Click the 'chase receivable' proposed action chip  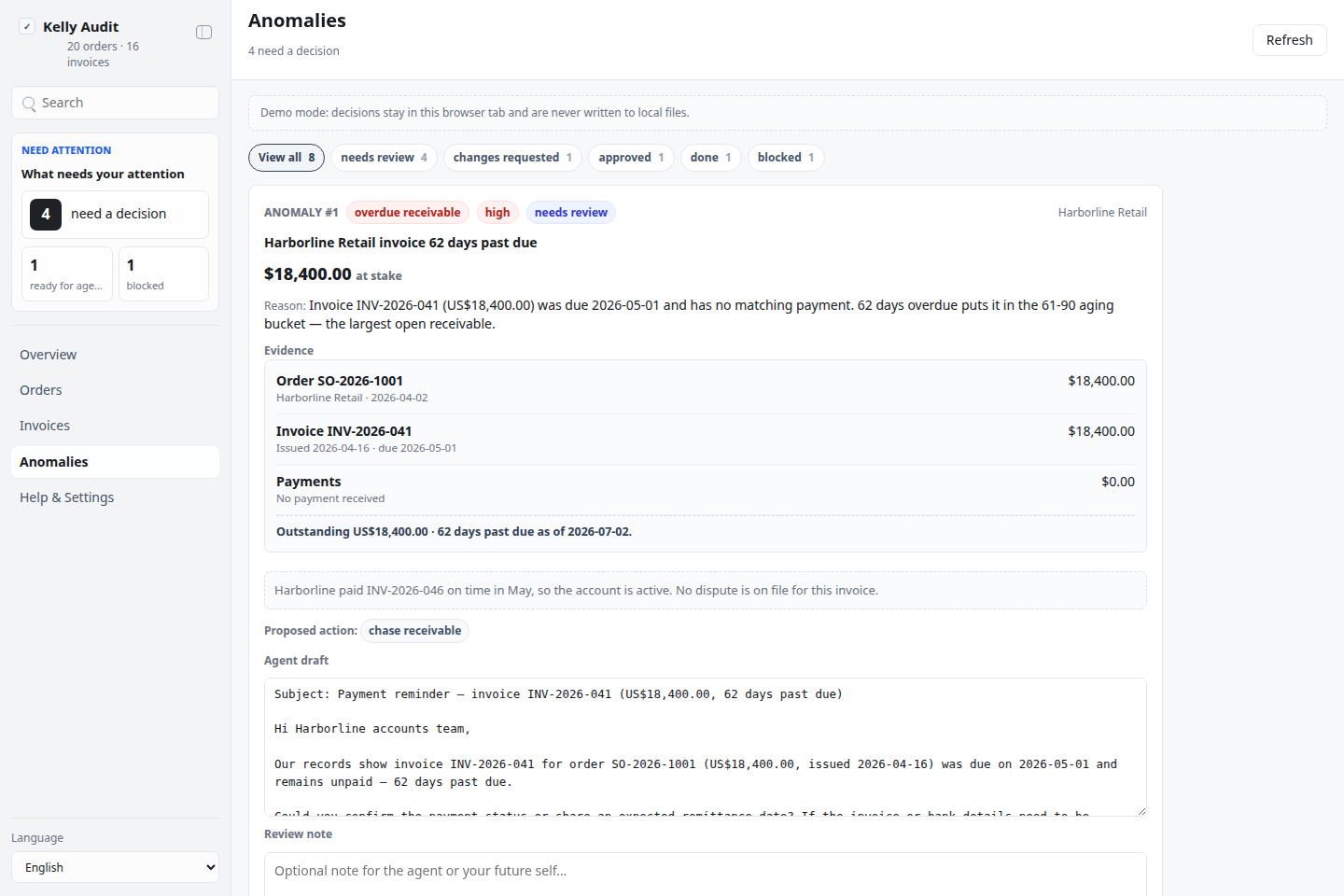coord(414,631)
